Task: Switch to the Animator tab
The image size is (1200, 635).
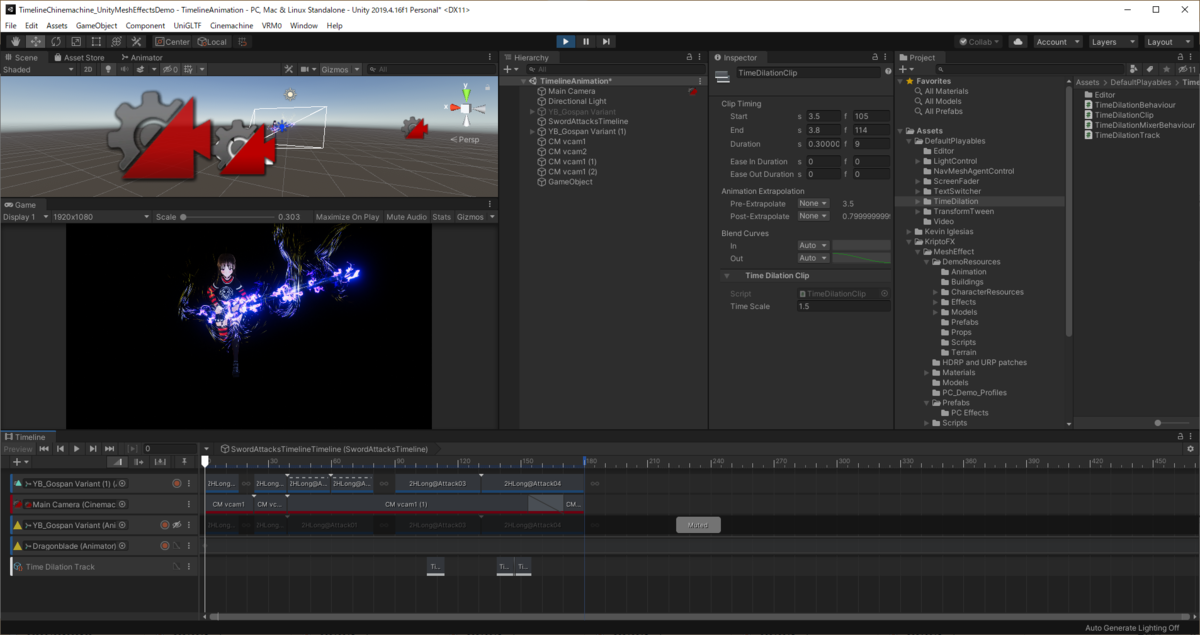Action: pos(142,58)
